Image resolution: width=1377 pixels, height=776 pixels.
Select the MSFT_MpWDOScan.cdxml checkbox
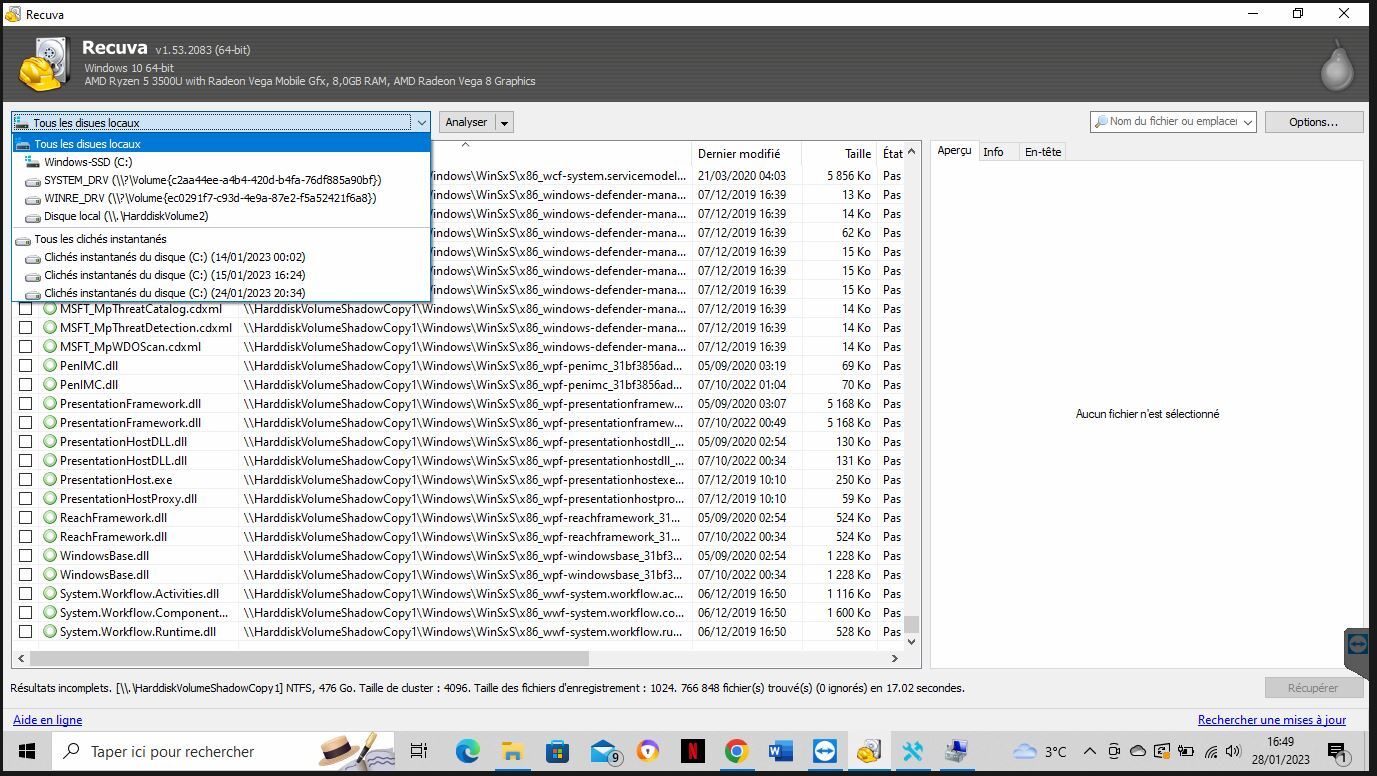[x=26, y=347]
